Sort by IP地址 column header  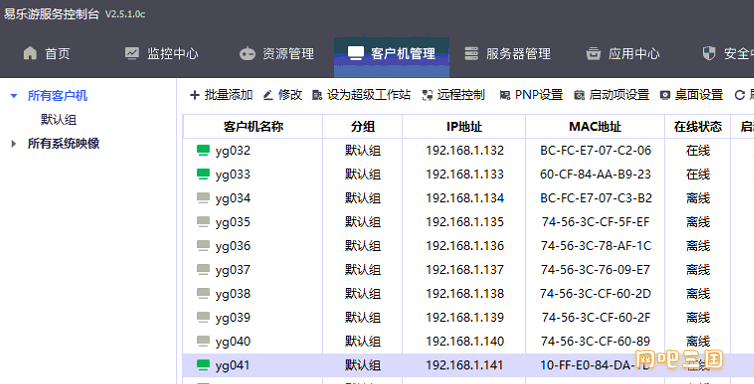pos(464,126)
